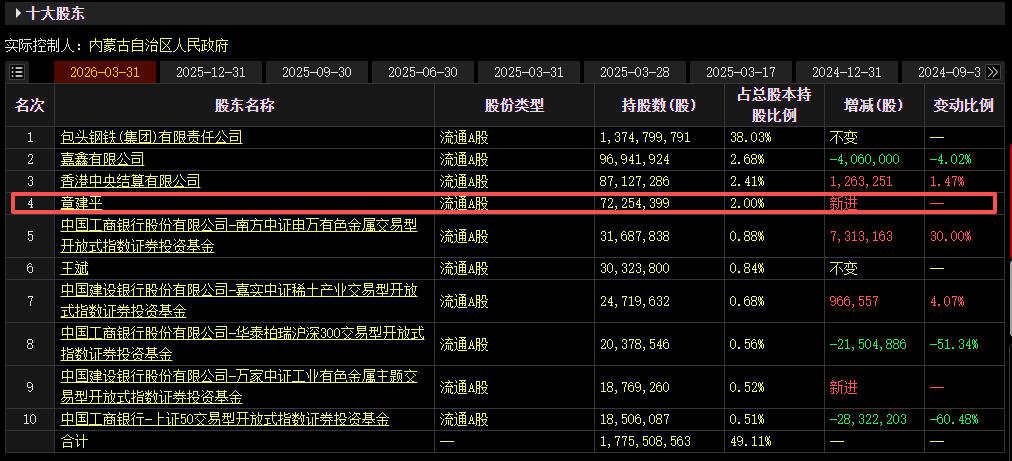
Task: Click the 变动比例 column header
Action: pos(963,105)
